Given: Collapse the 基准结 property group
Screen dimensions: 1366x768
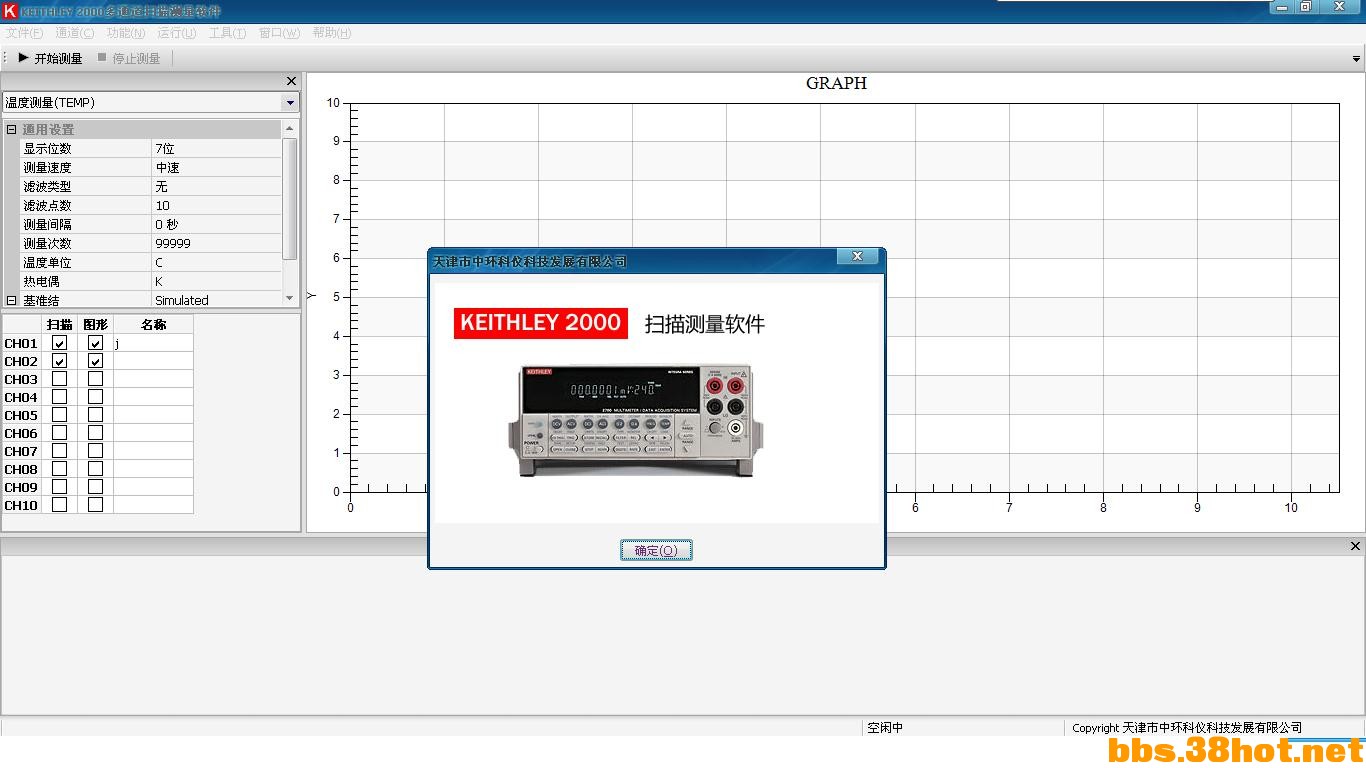Looking at the screenshot, I should [12, 300].
